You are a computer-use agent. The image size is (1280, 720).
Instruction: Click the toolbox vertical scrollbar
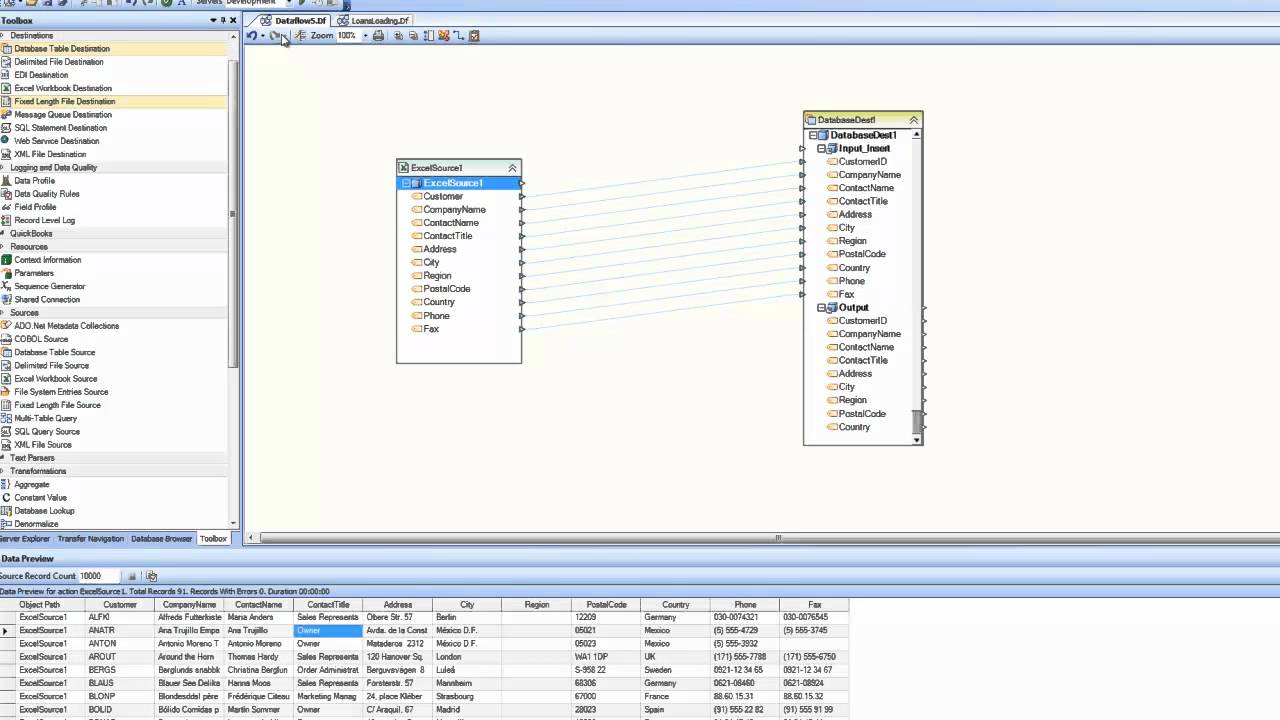(234, 214)
